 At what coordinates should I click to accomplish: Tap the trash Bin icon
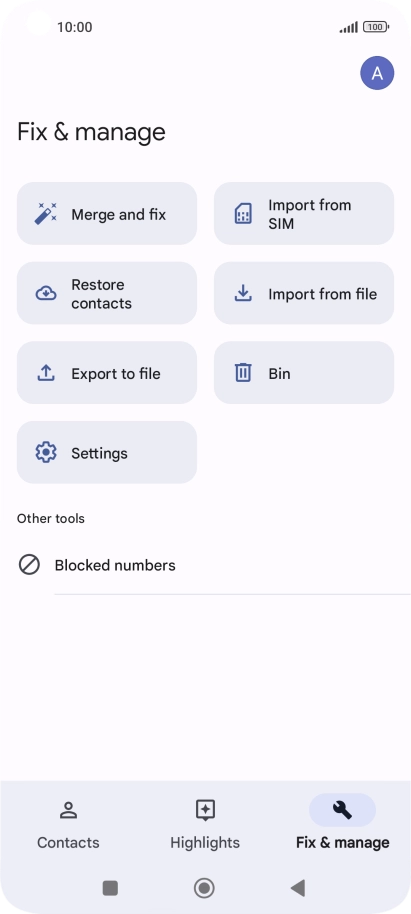[243, 373]
